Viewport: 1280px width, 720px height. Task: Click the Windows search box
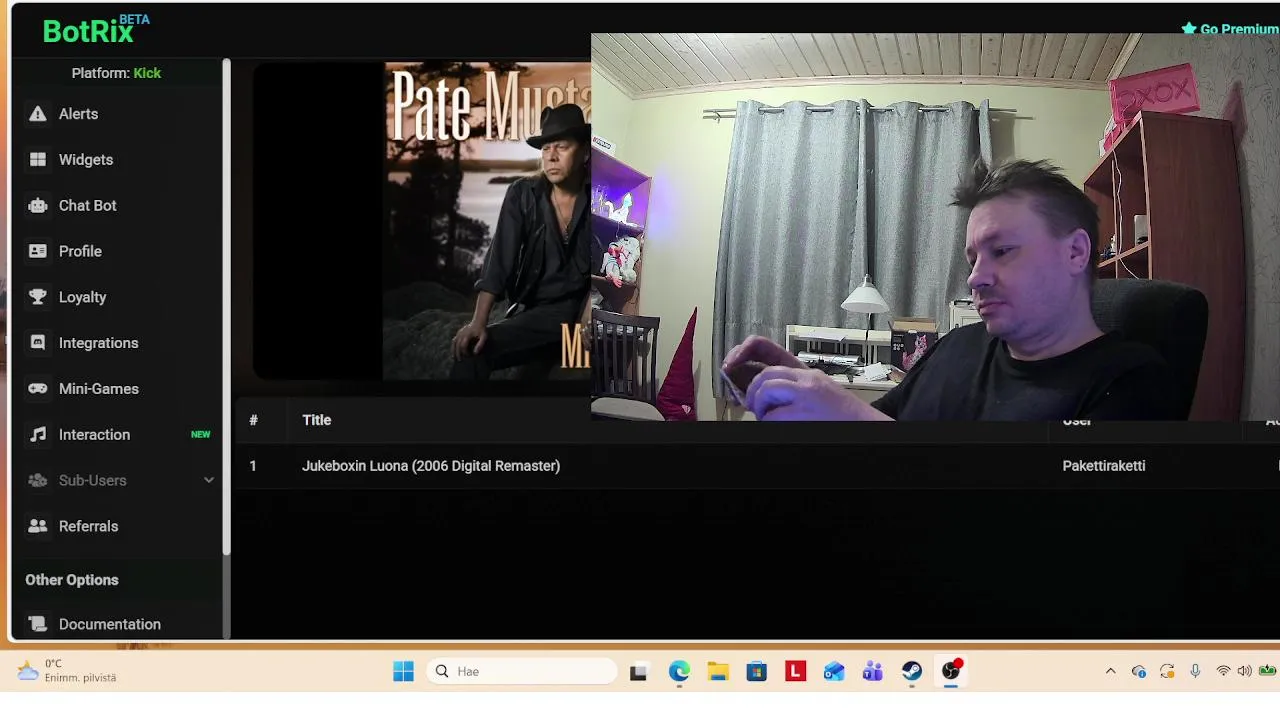click(x=524, y=671)
